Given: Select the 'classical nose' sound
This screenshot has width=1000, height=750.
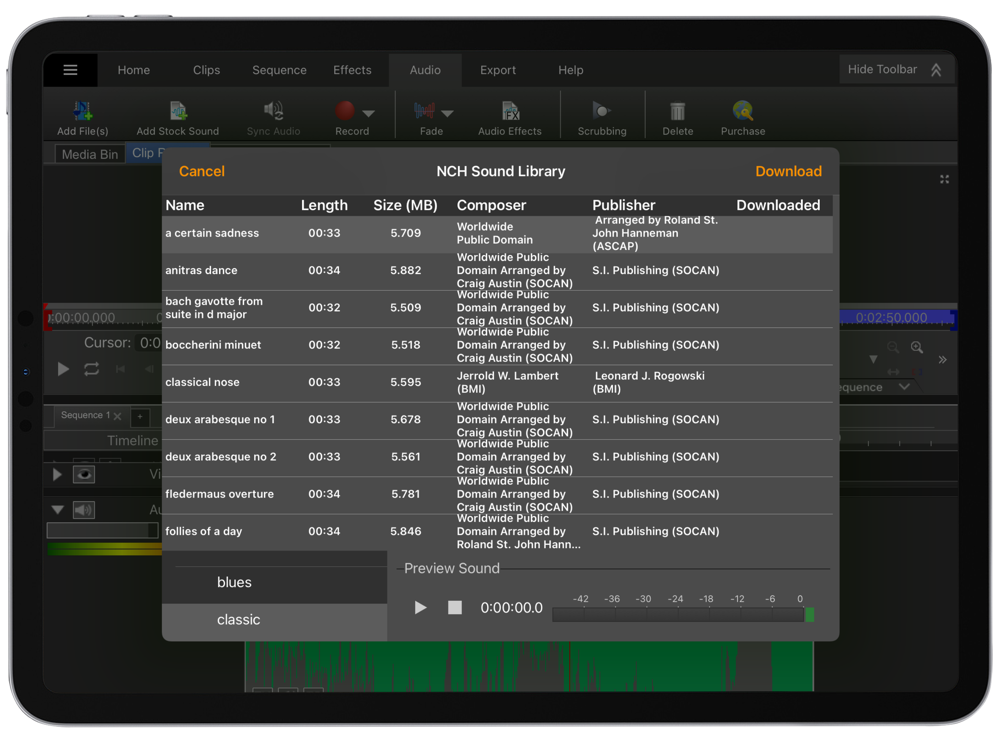Looking at the screenshot, I should (497, 382).
